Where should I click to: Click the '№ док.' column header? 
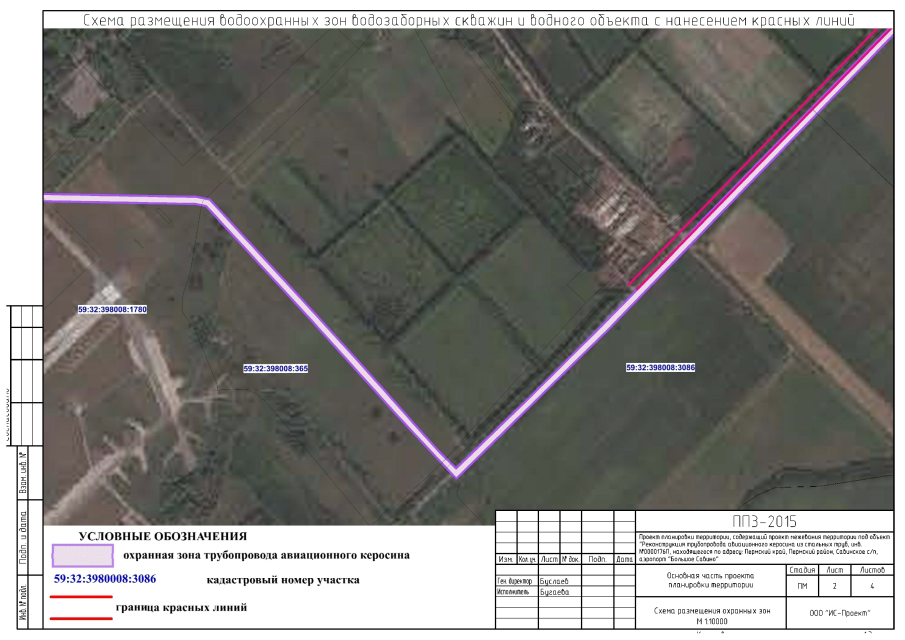tap(570, 559)
